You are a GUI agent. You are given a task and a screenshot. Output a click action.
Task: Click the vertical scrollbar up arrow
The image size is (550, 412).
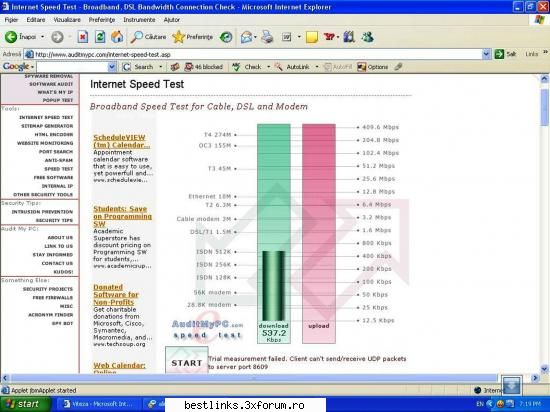coord(544,79)
